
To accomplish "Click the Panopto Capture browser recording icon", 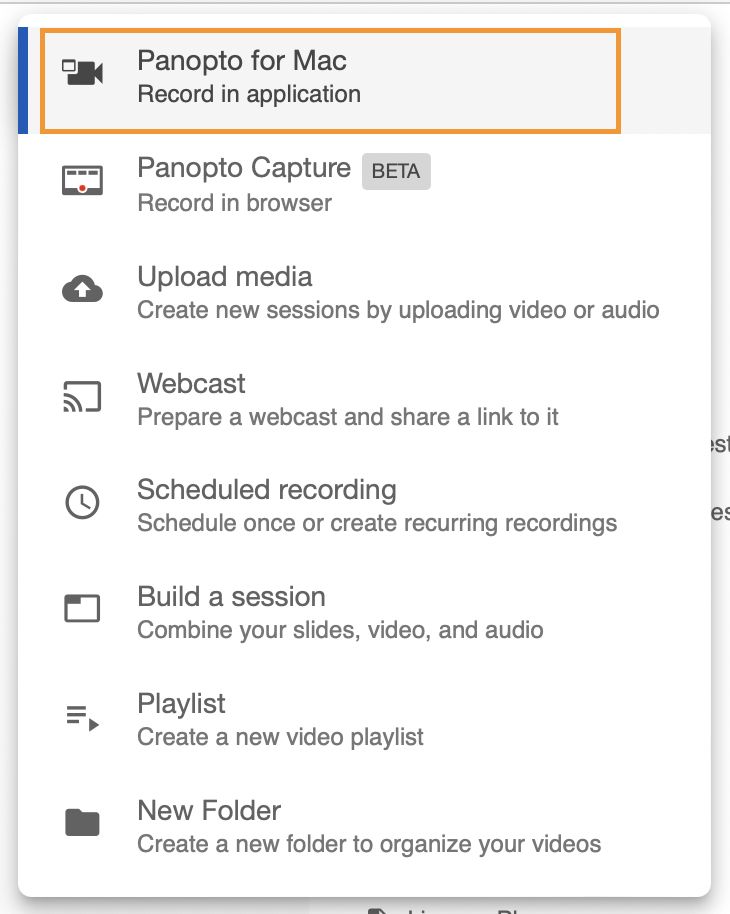I will pyautogui.click(x=83, y=181).
